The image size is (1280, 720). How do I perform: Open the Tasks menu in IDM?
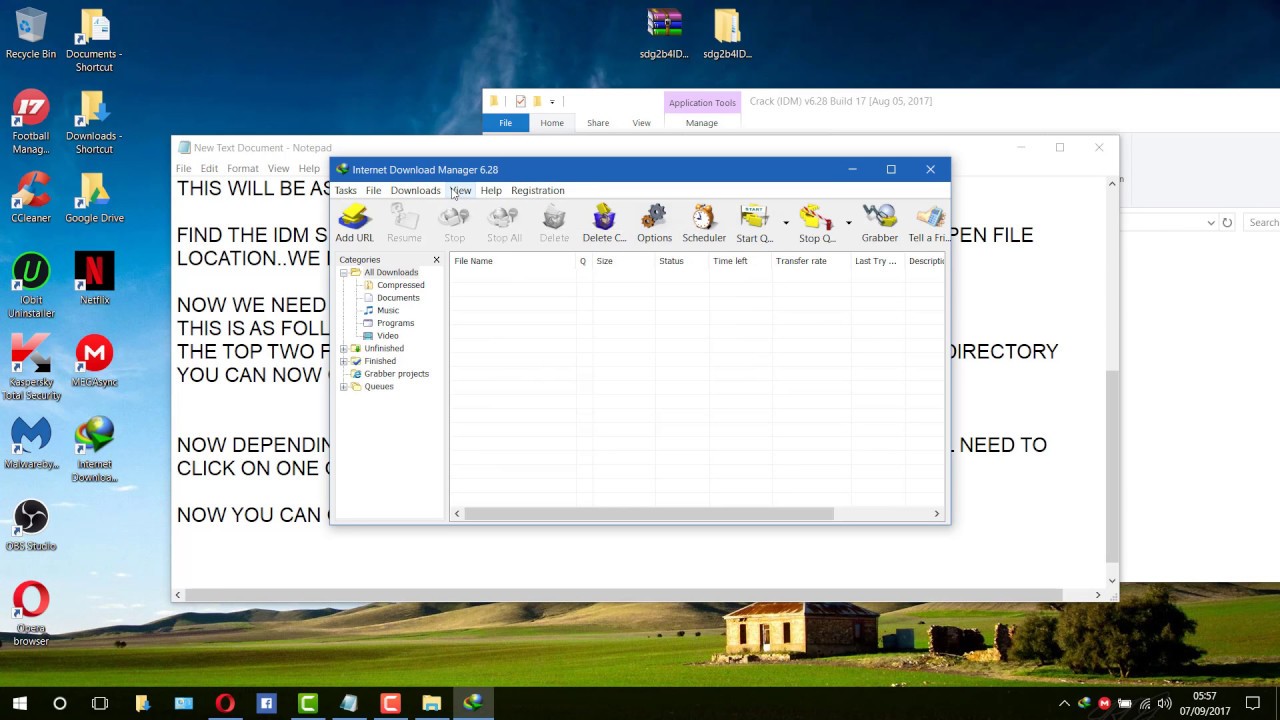346,190
